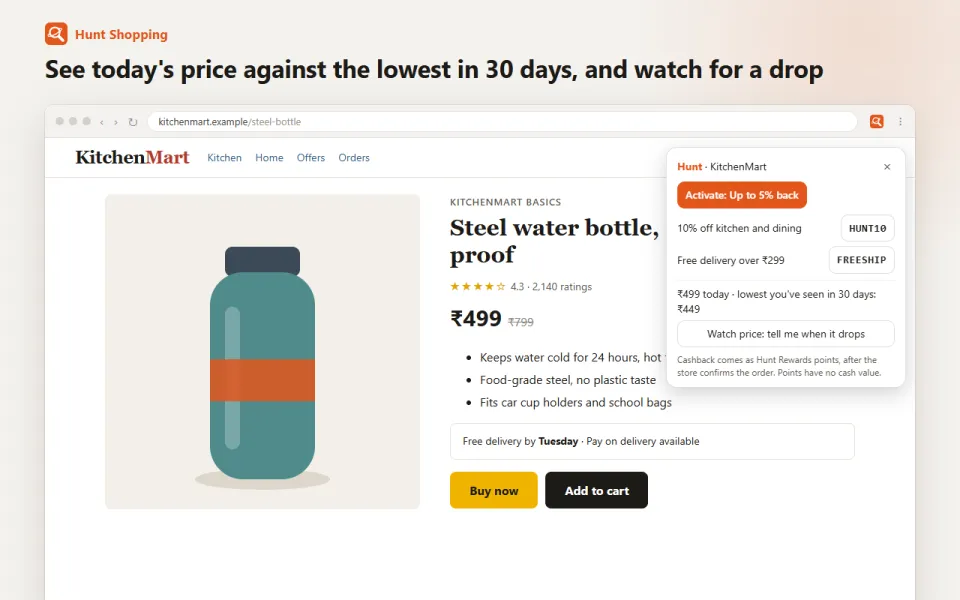Screen dimensions: 960x600
Task: Watch price for a drop
Action: pyautogui.click(x=786, y=334)
